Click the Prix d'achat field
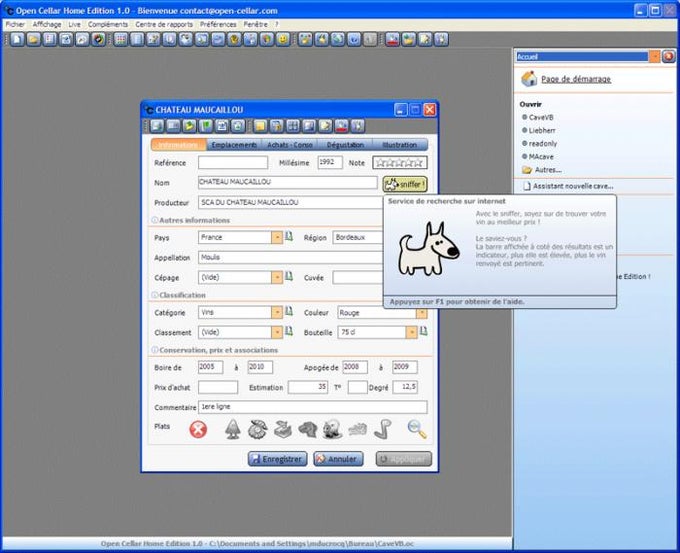Viewport: 680px width, 553px height. 218,387
